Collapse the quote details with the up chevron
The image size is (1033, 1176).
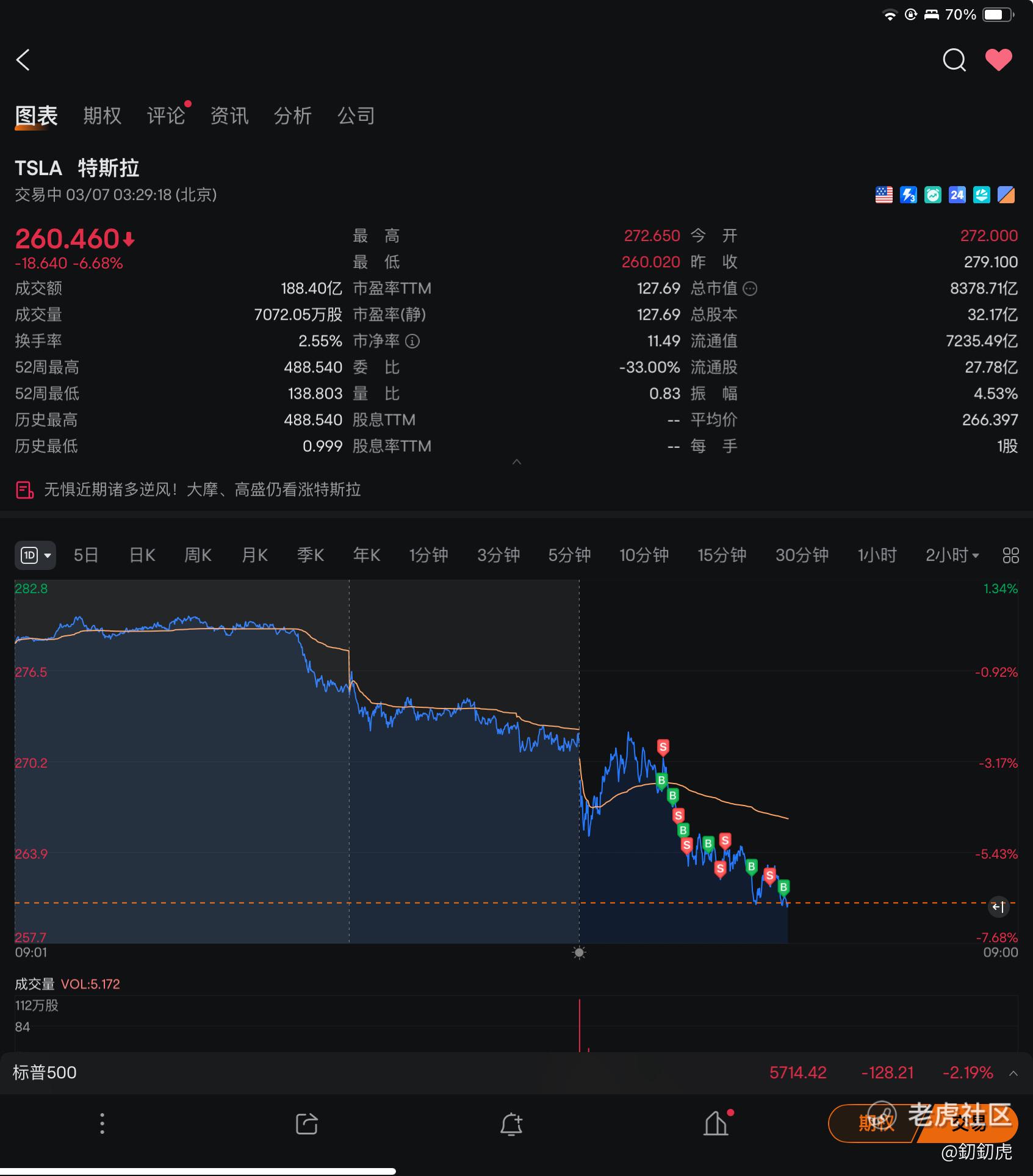517,462
